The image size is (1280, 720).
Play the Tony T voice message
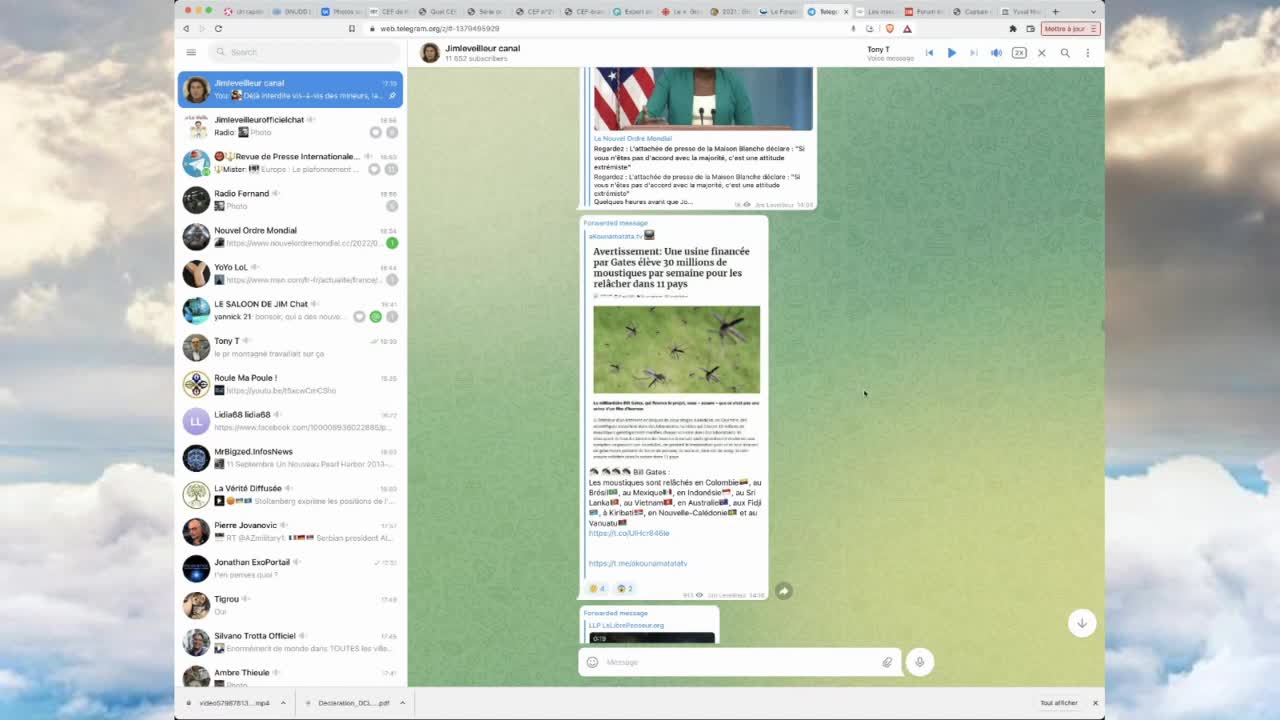pyautogui.click(x=951, y=53)
